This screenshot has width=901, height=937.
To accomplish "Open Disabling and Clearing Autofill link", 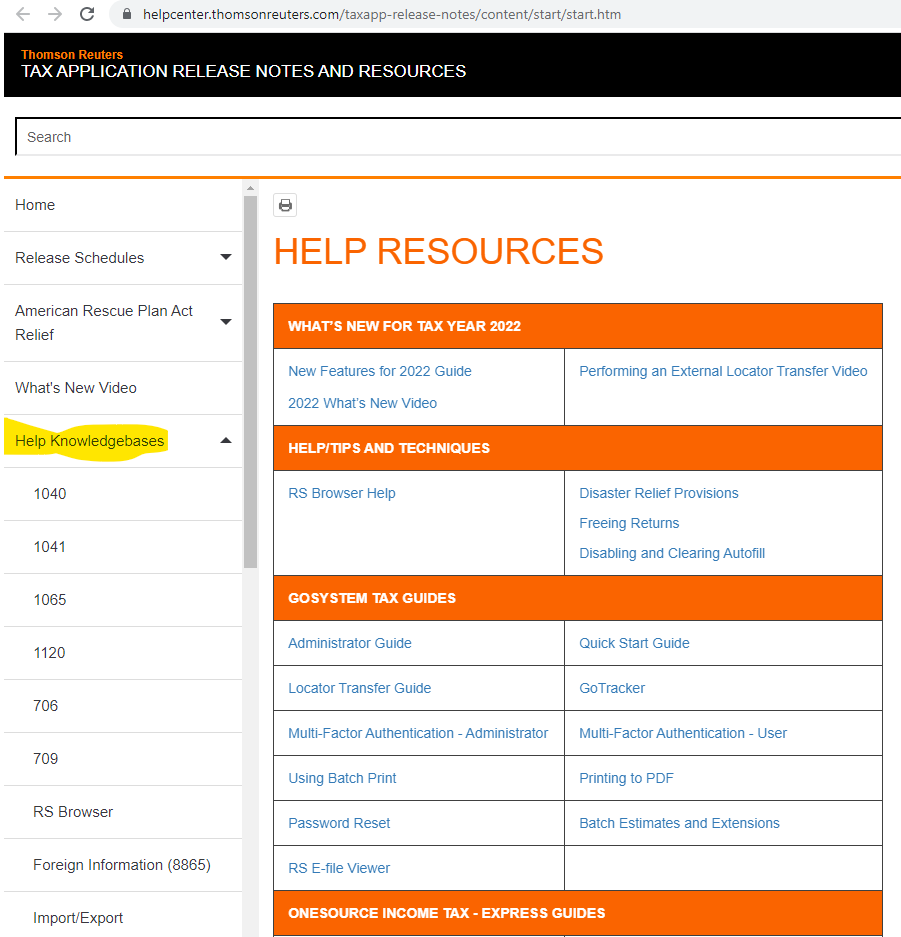I will (672, 553).
